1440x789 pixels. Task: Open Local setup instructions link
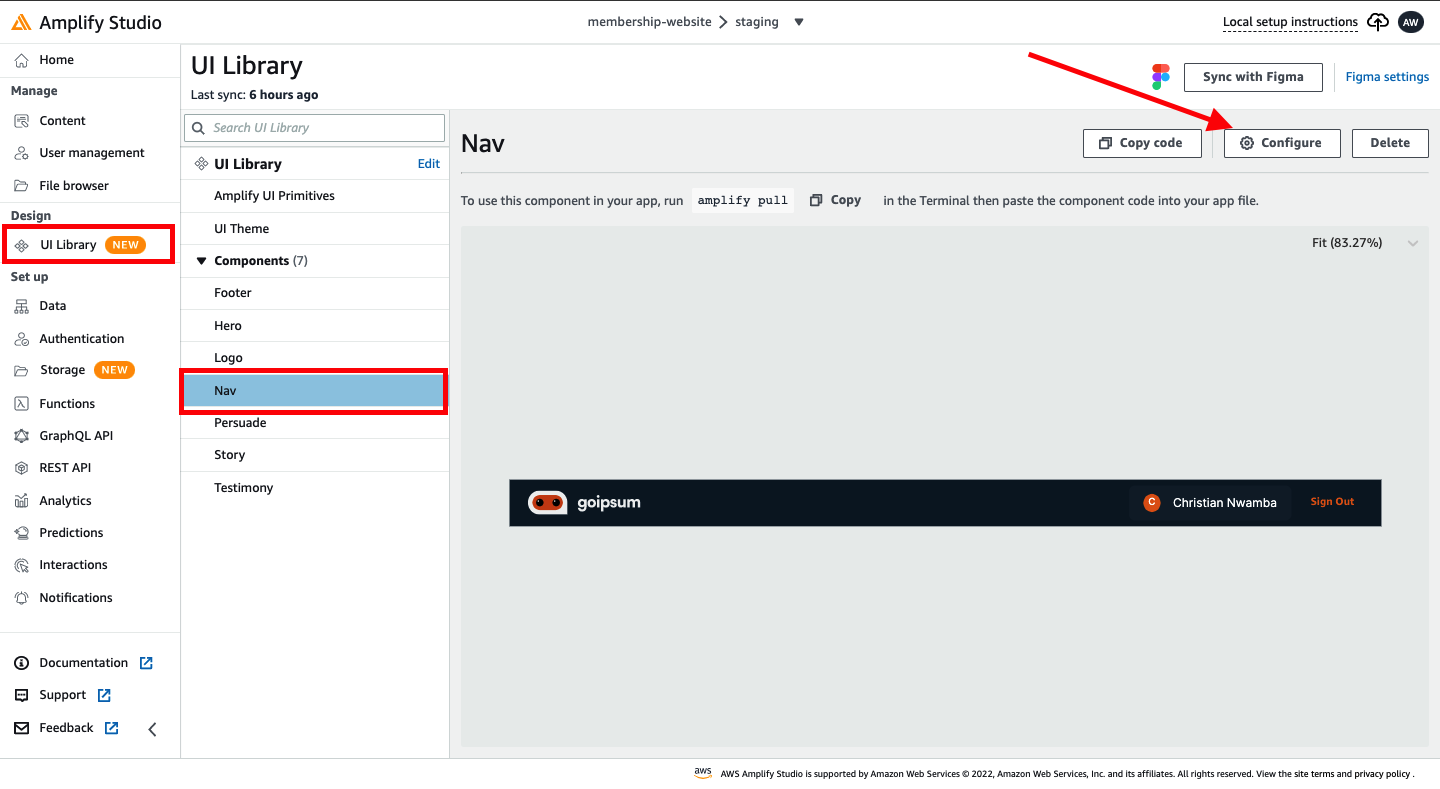pos(1290,22)
